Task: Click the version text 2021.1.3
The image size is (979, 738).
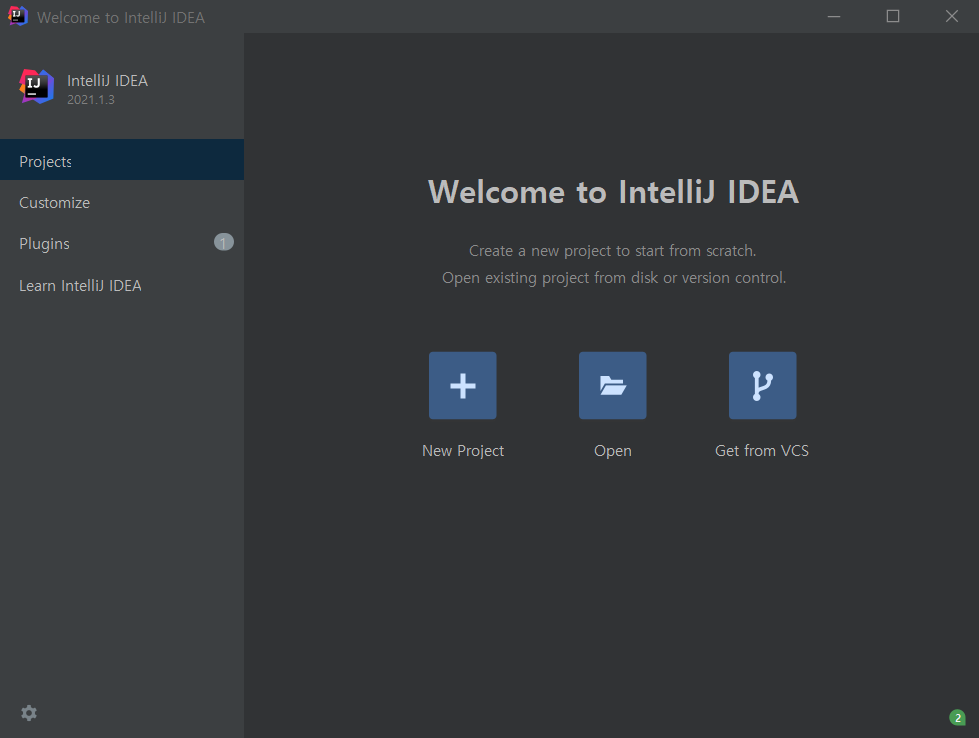Action: [91, 100]
